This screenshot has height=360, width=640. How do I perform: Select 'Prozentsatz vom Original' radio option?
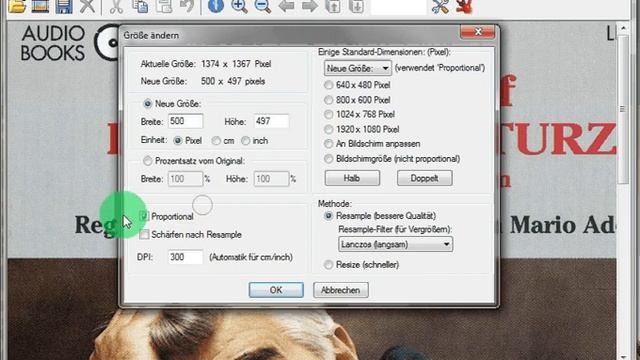point(147,160)
